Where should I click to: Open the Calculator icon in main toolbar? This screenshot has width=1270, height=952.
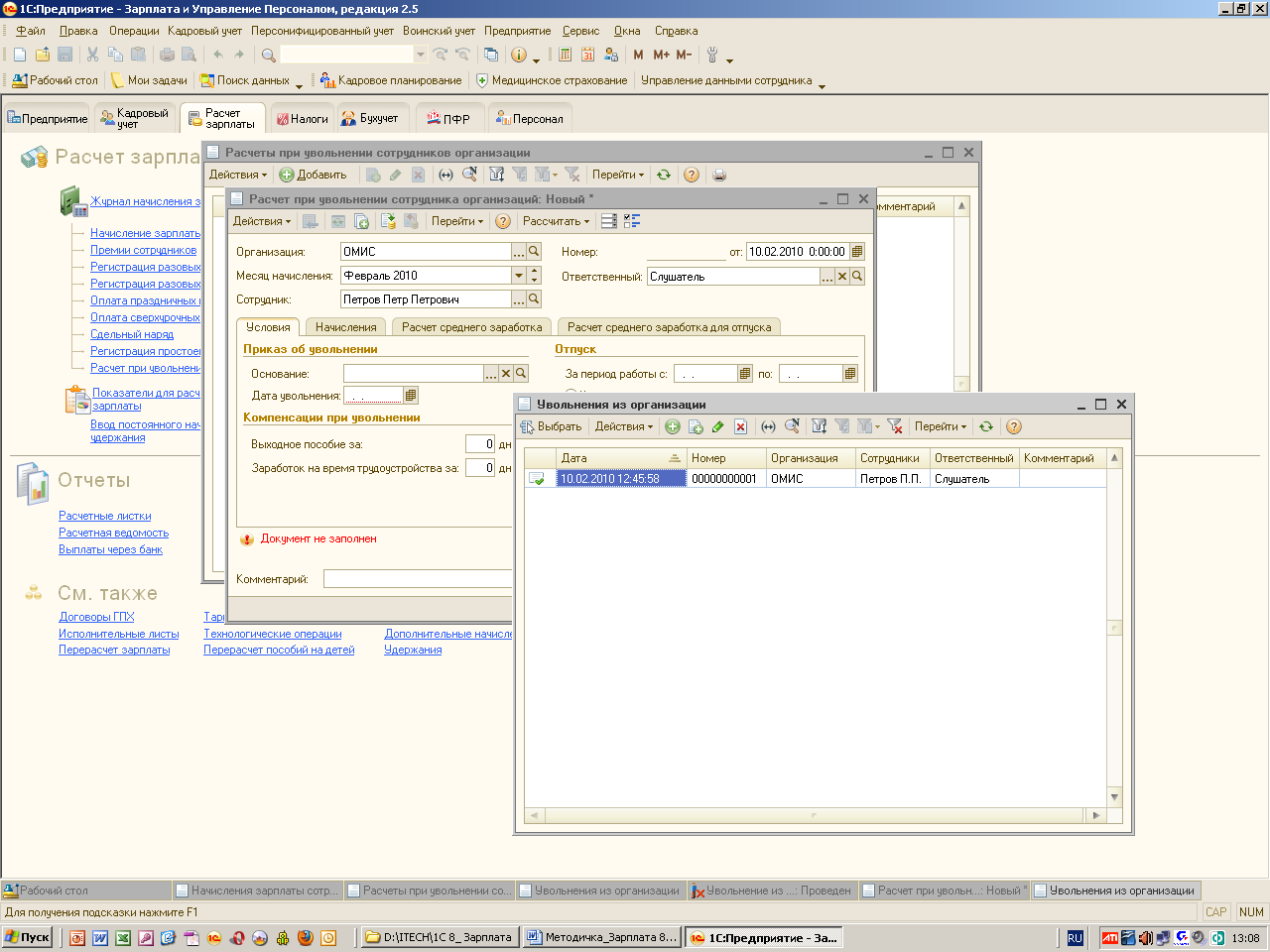tap(566, 55)
